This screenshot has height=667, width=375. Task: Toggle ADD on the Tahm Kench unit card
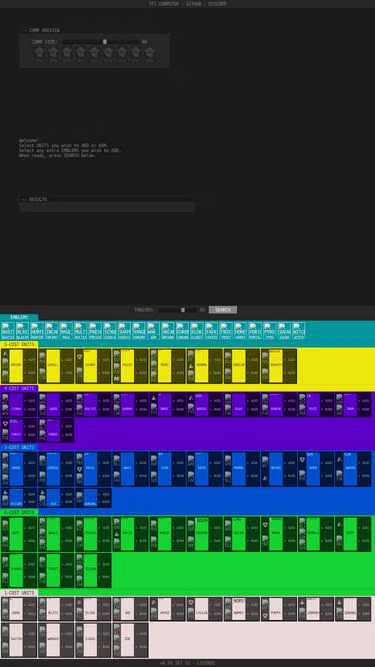[365, 401]
